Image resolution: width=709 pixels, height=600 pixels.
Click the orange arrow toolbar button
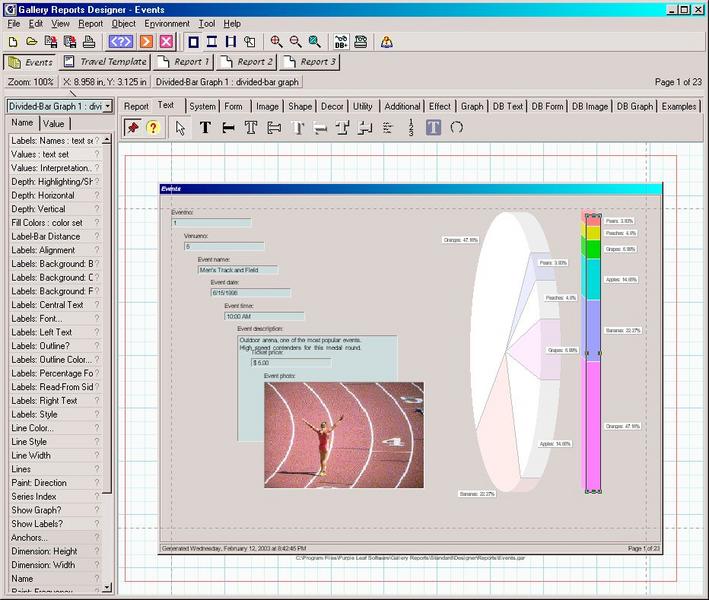pyautogui.click(x=146, y=42)
